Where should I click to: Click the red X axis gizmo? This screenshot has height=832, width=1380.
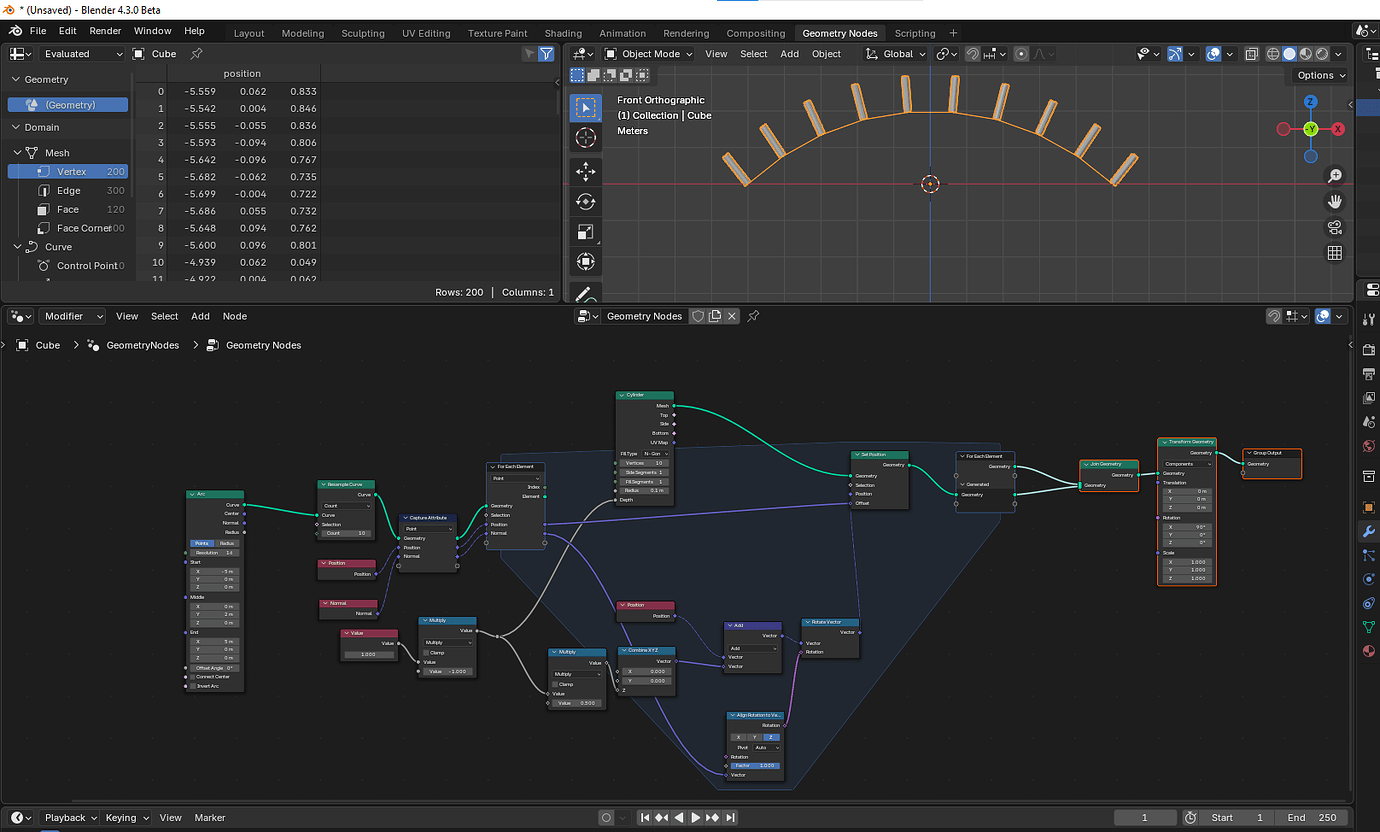[x=1338, y=129]
